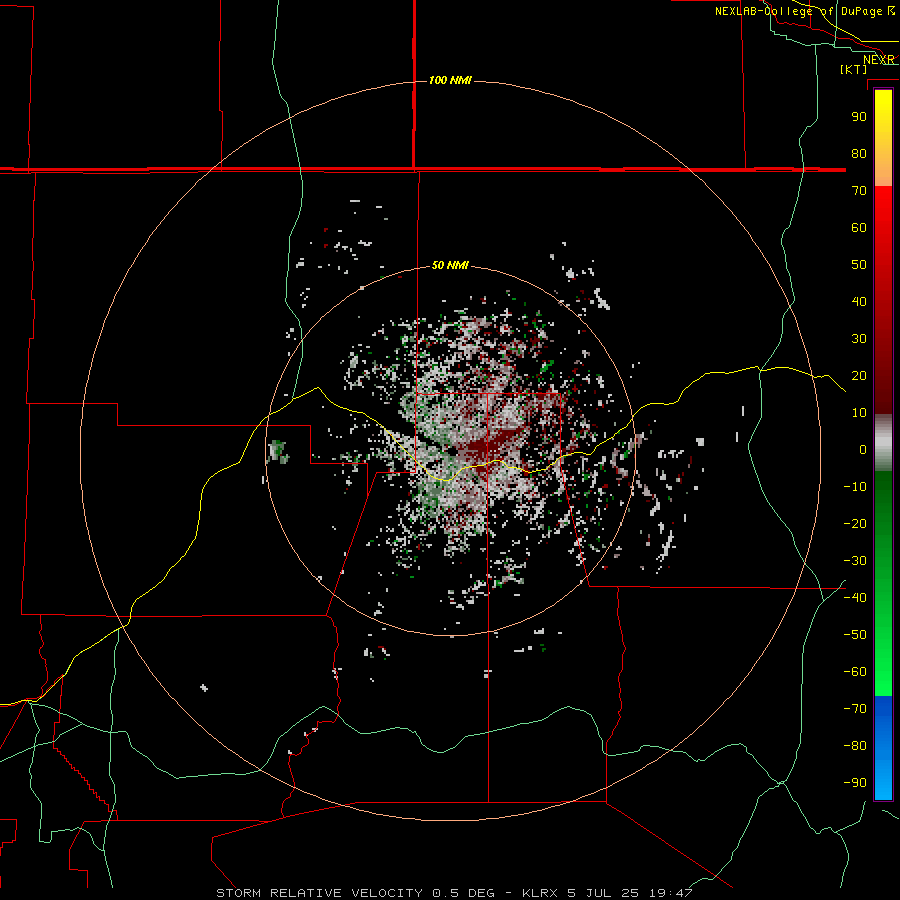The width and height of the screenshot is (900, 900).
Task: Click the -60 knot scale label
Action: pyautogui.click(x=855, y=672)
